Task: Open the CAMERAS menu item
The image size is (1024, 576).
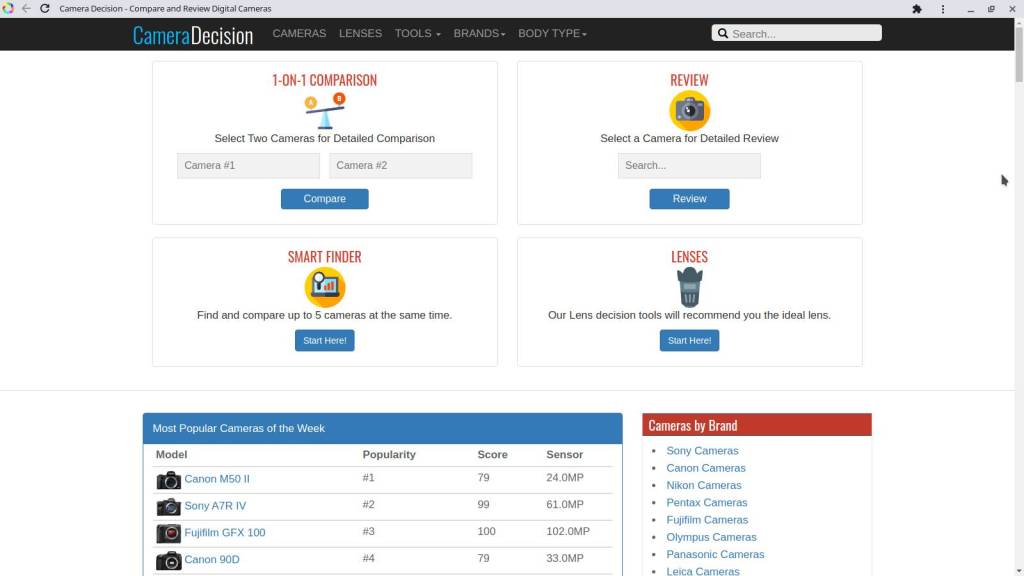Action: click(299, 33)
